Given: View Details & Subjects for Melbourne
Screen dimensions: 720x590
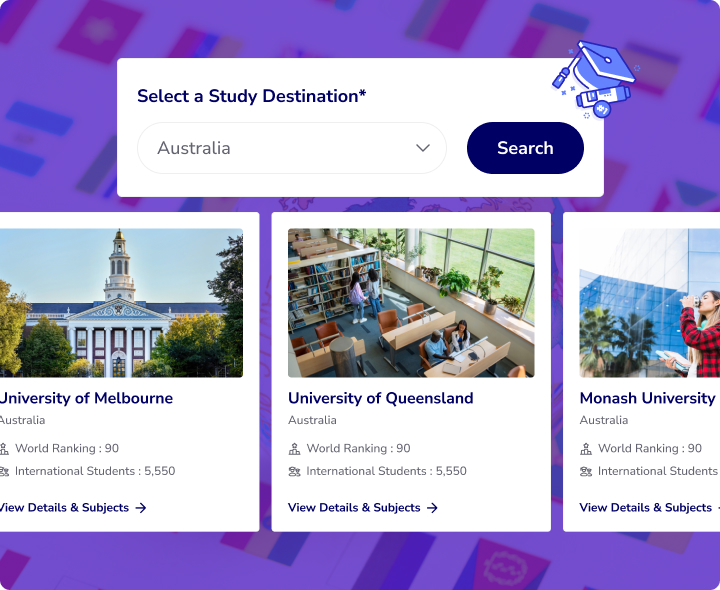Looking at the screenshot, I should 73,507.
